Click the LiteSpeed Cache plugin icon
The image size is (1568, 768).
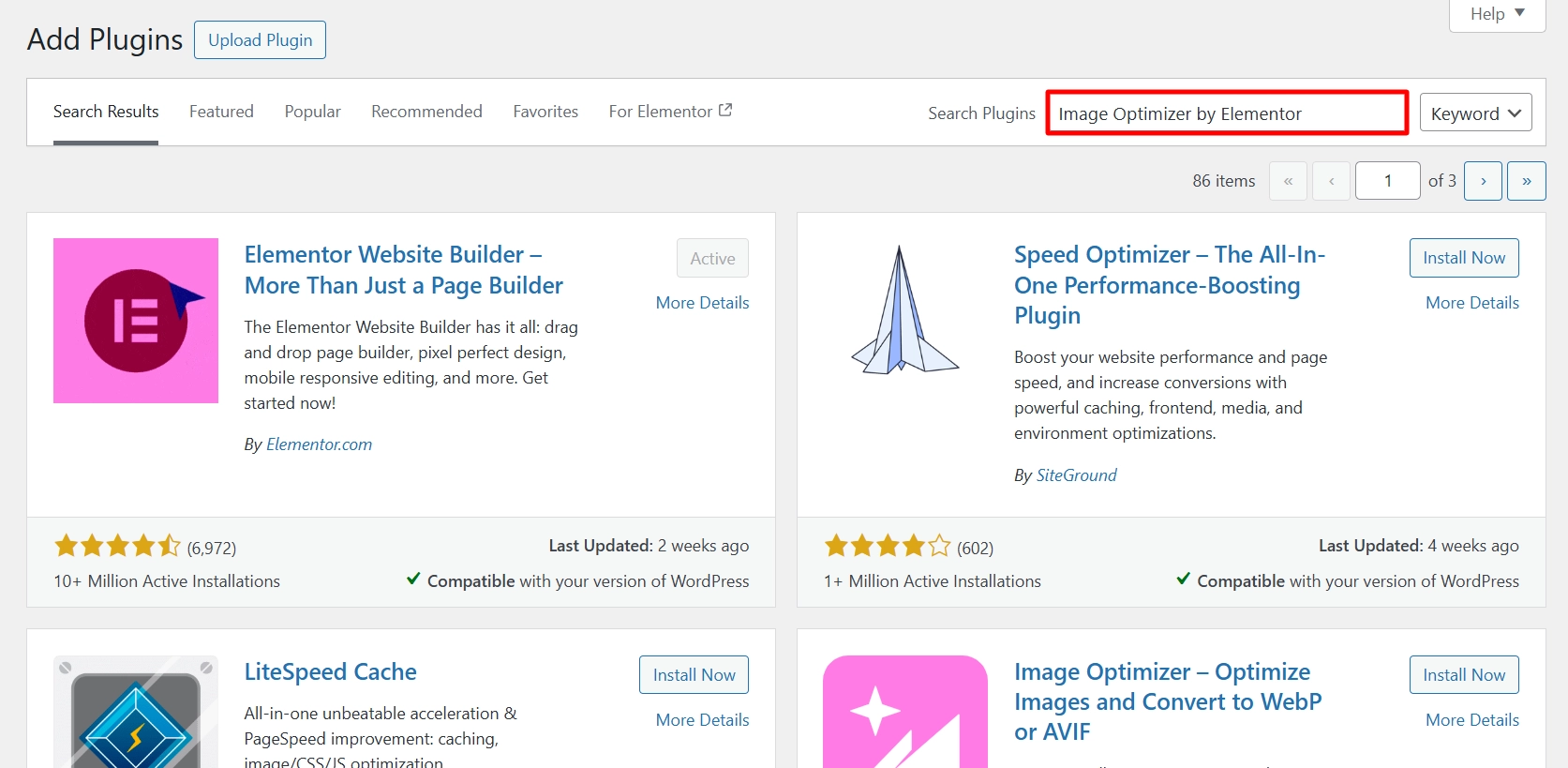[136, 712]
